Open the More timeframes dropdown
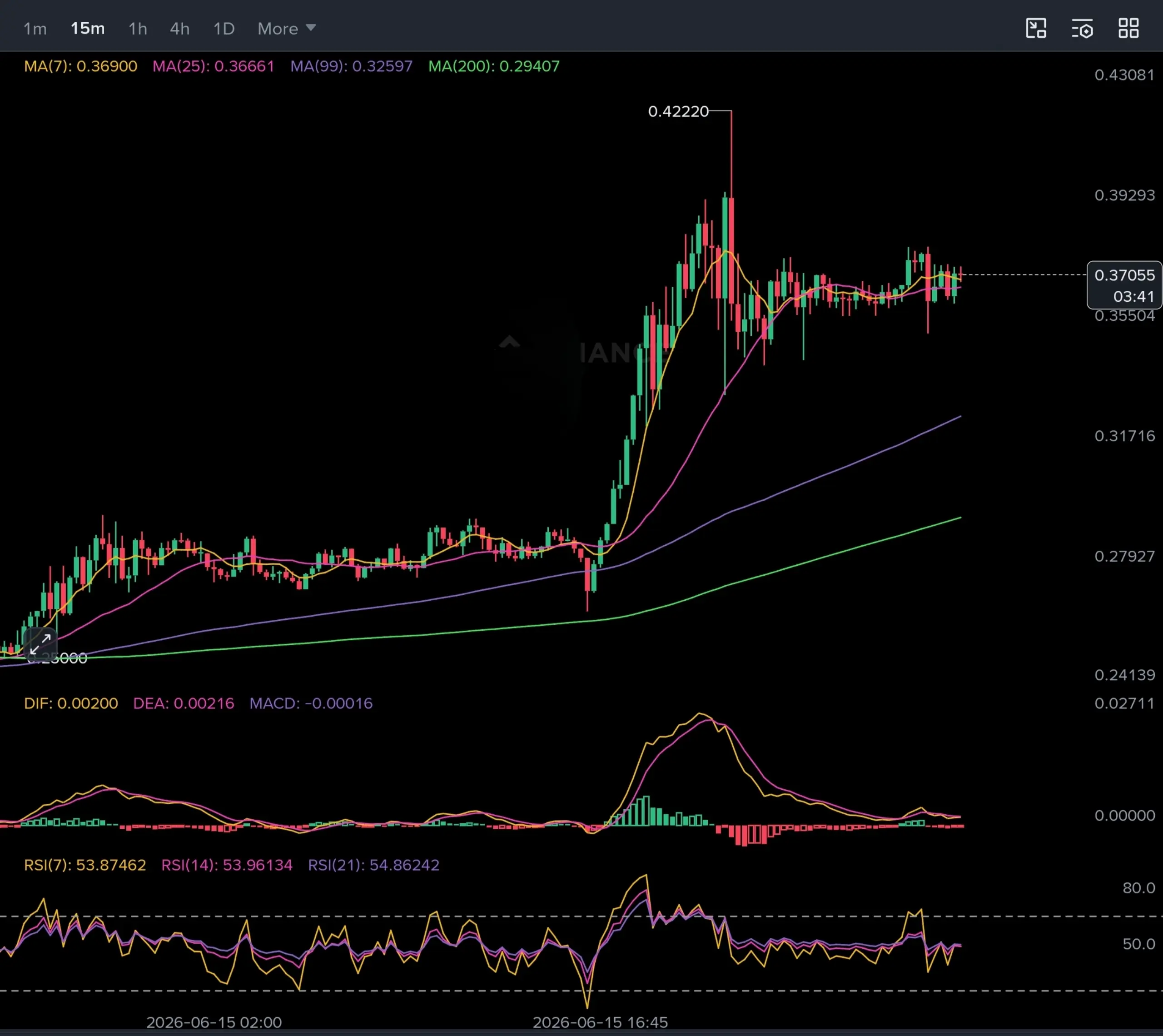Viewport: 1163px width, 1036px height. click(286, 29)
